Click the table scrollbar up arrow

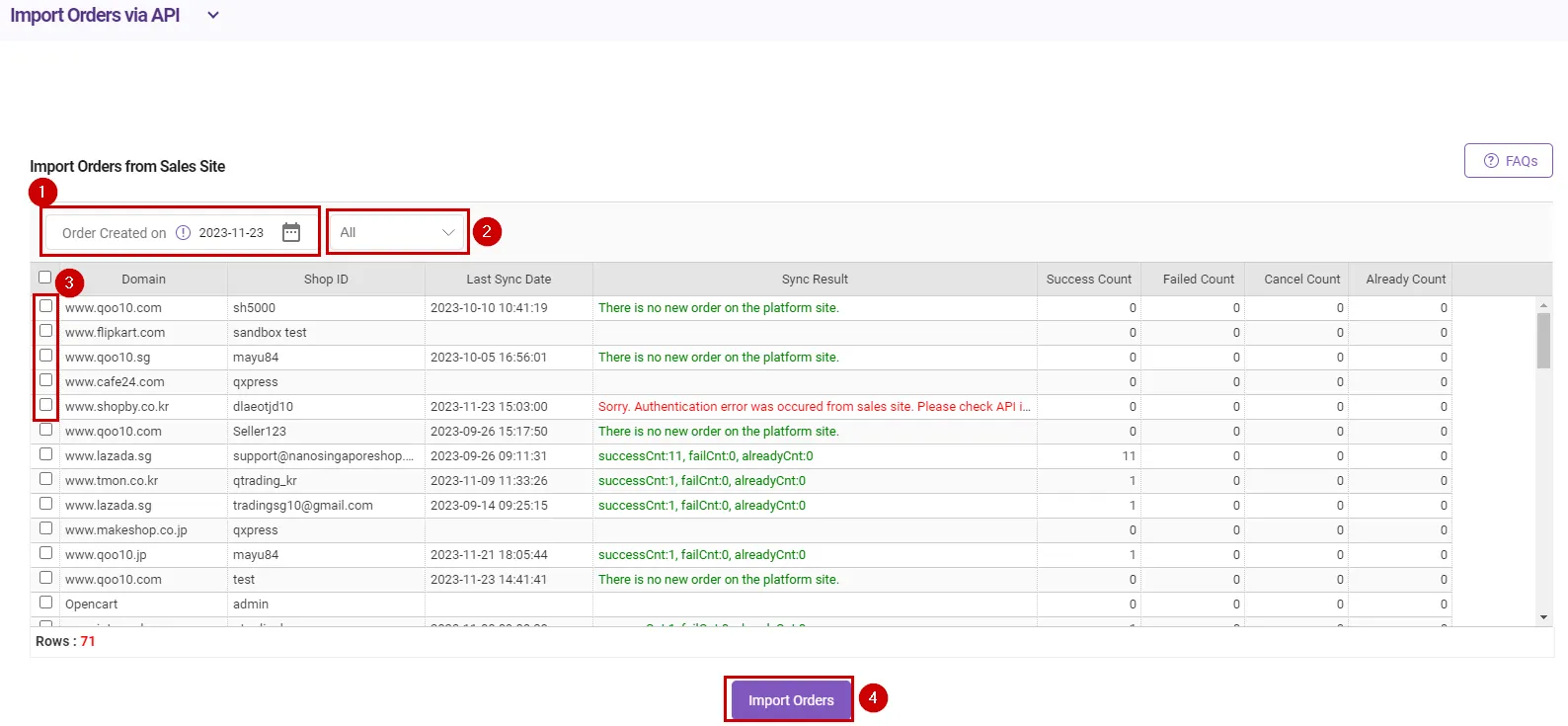(x=1543, y=305)
